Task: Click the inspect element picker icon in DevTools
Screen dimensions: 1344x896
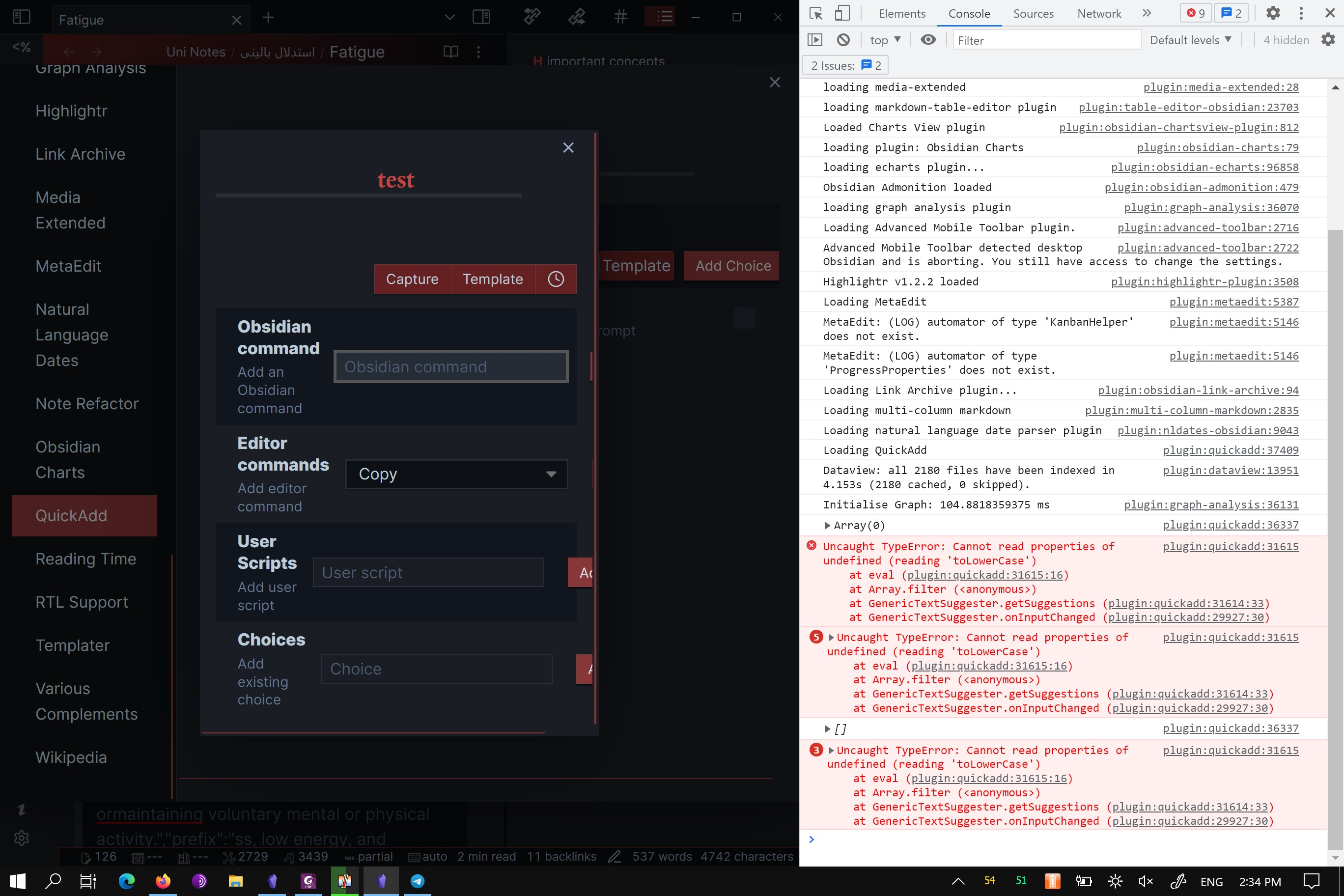Action: (815, 13)
